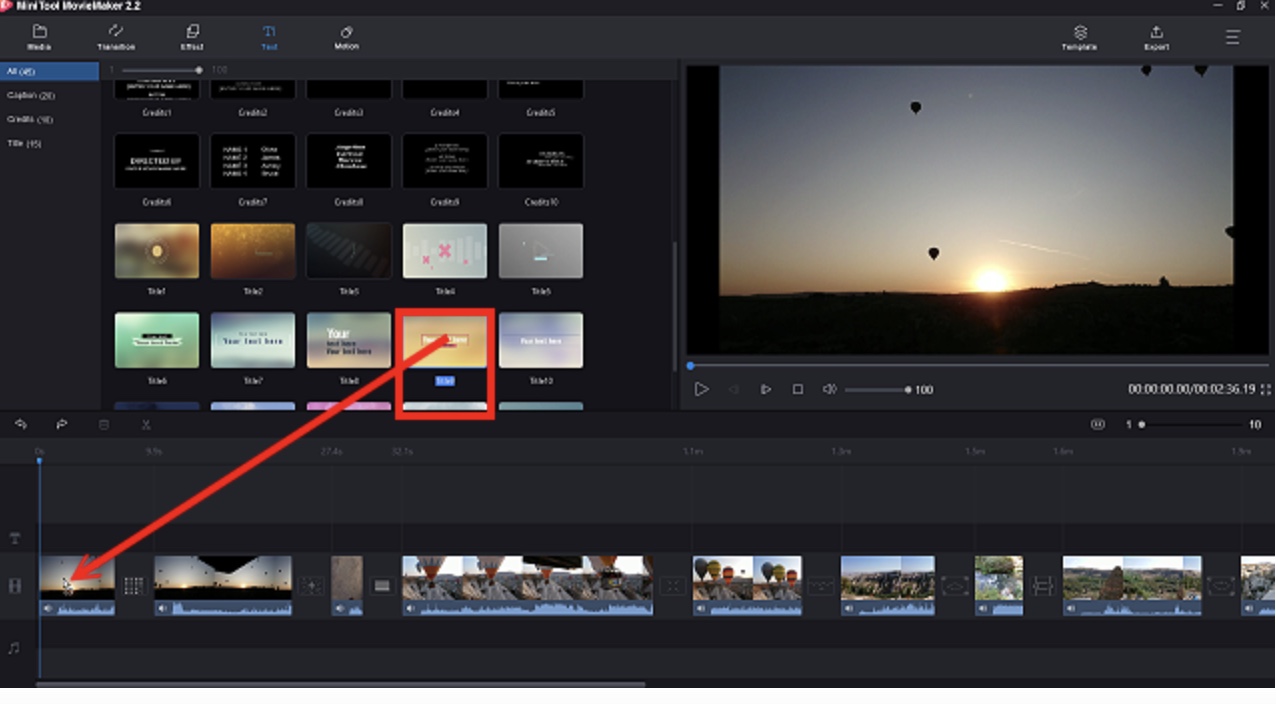Open the hamburger main menu
Image resolution: width=1276 pixels, height=704 pixels.
[1232, 37]
